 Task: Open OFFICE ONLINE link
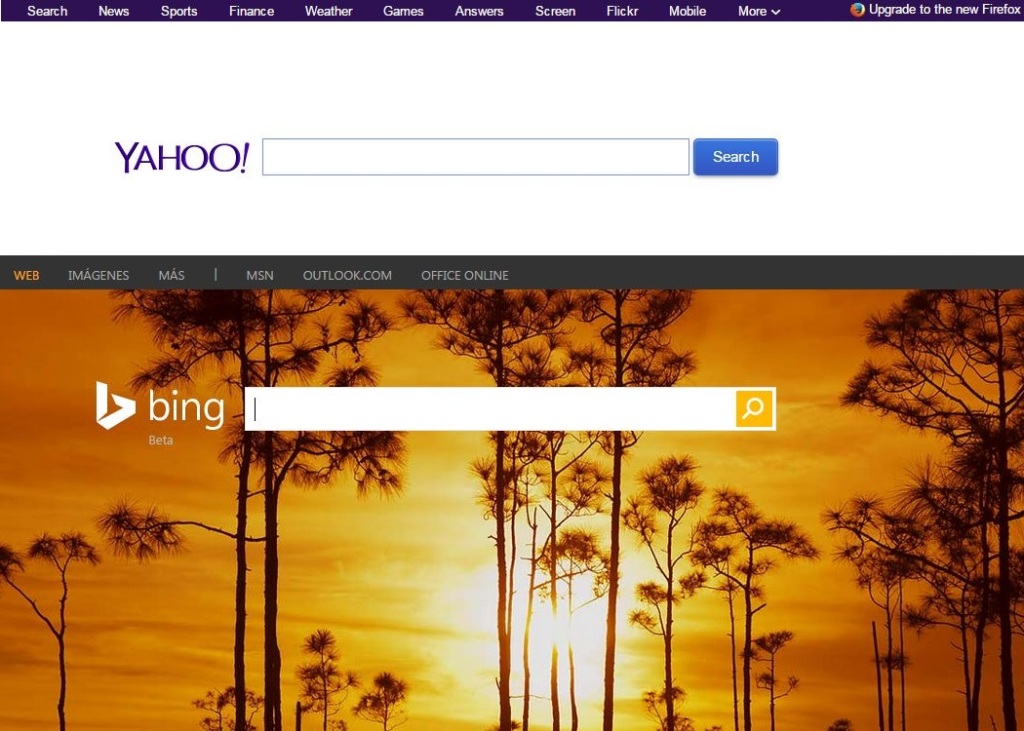(465, 276)
